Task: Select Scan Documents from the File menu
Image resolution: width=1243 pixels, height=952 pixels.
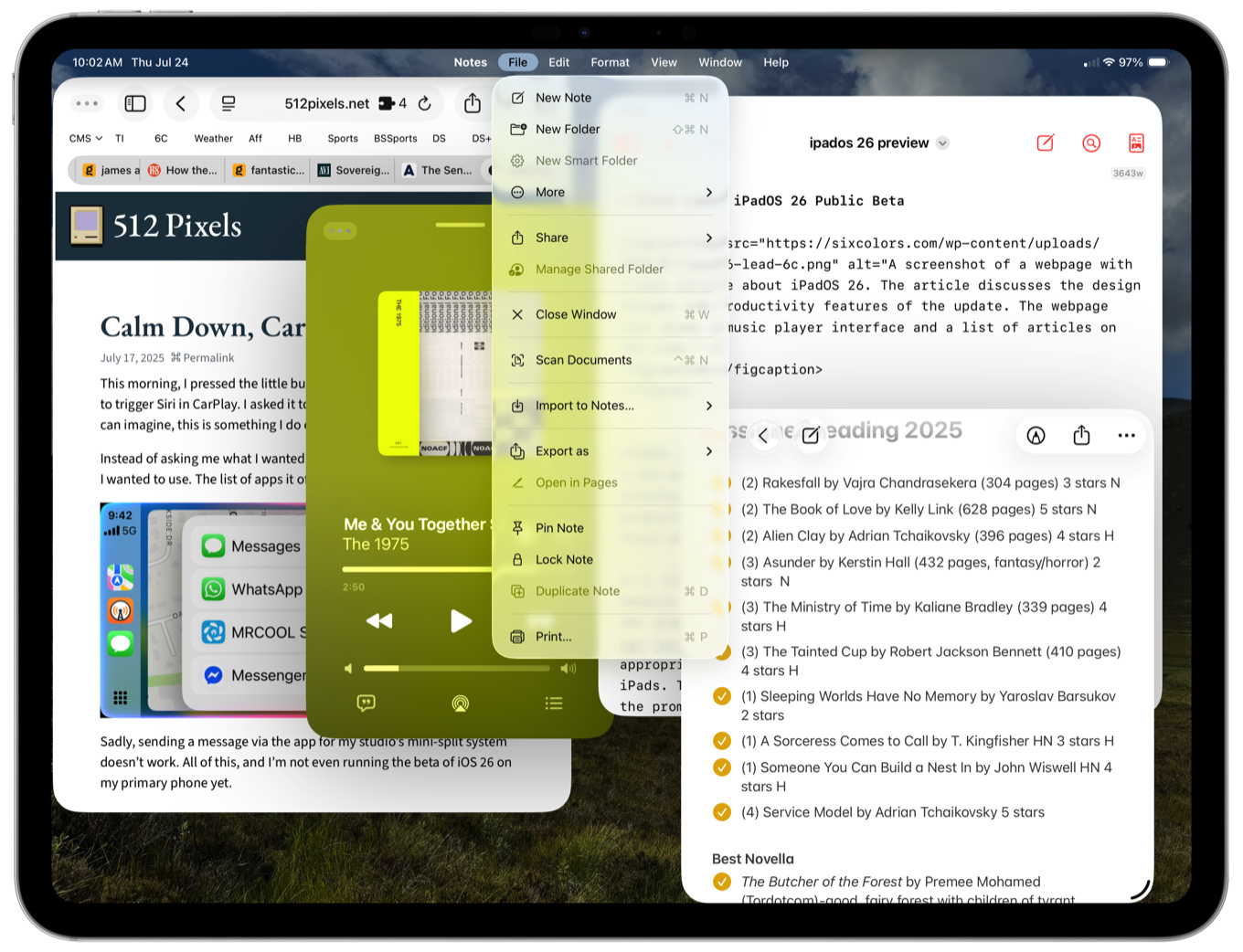Action: [x=583, y=359]
